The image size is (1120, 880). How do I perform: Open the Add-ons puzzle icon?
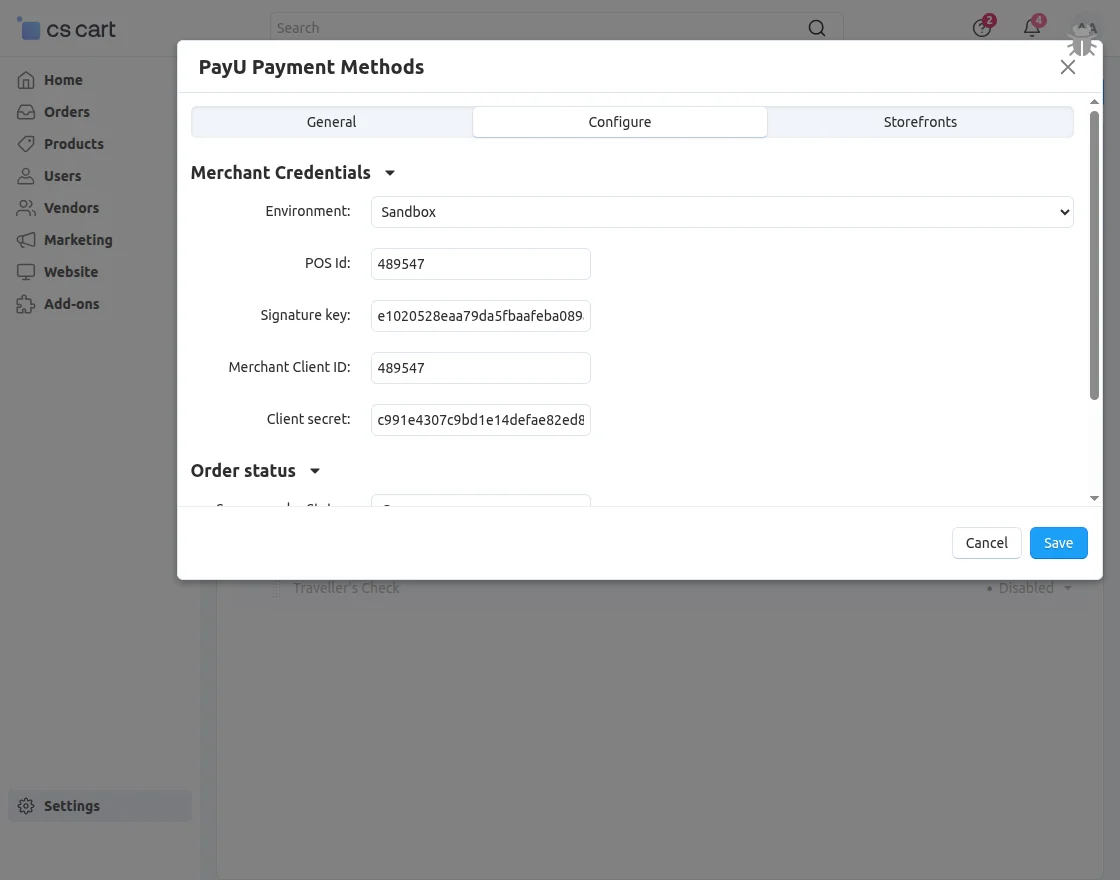coord(25,303)
